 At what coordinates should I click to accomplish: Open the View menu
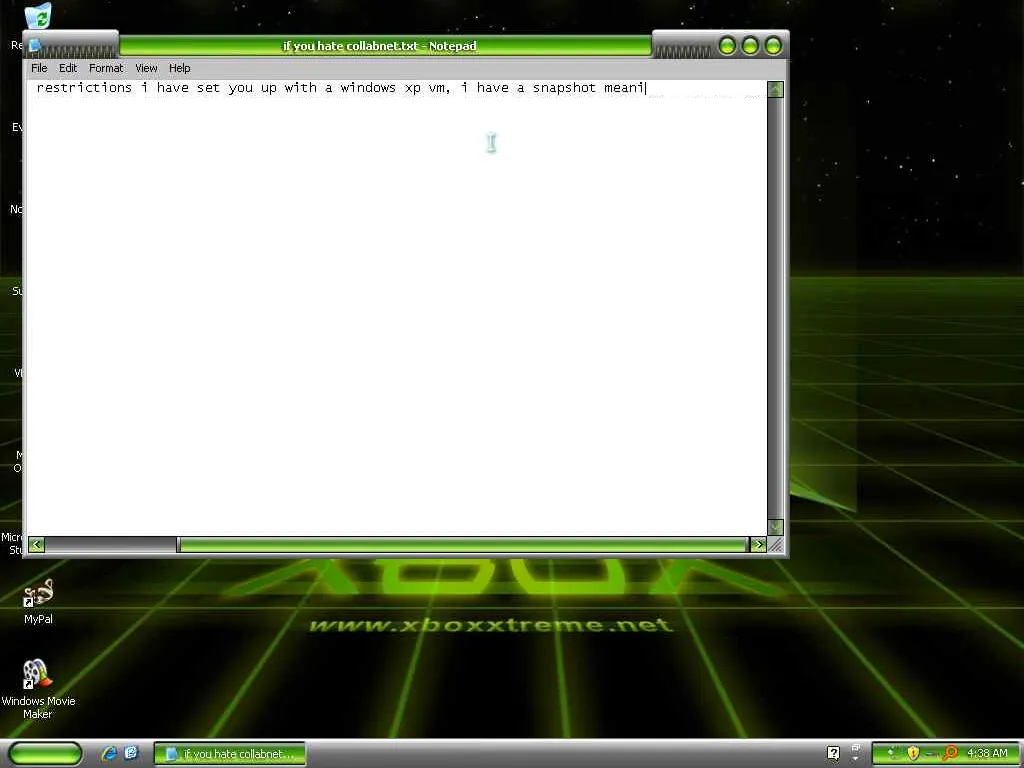click(x=146, y=68)
